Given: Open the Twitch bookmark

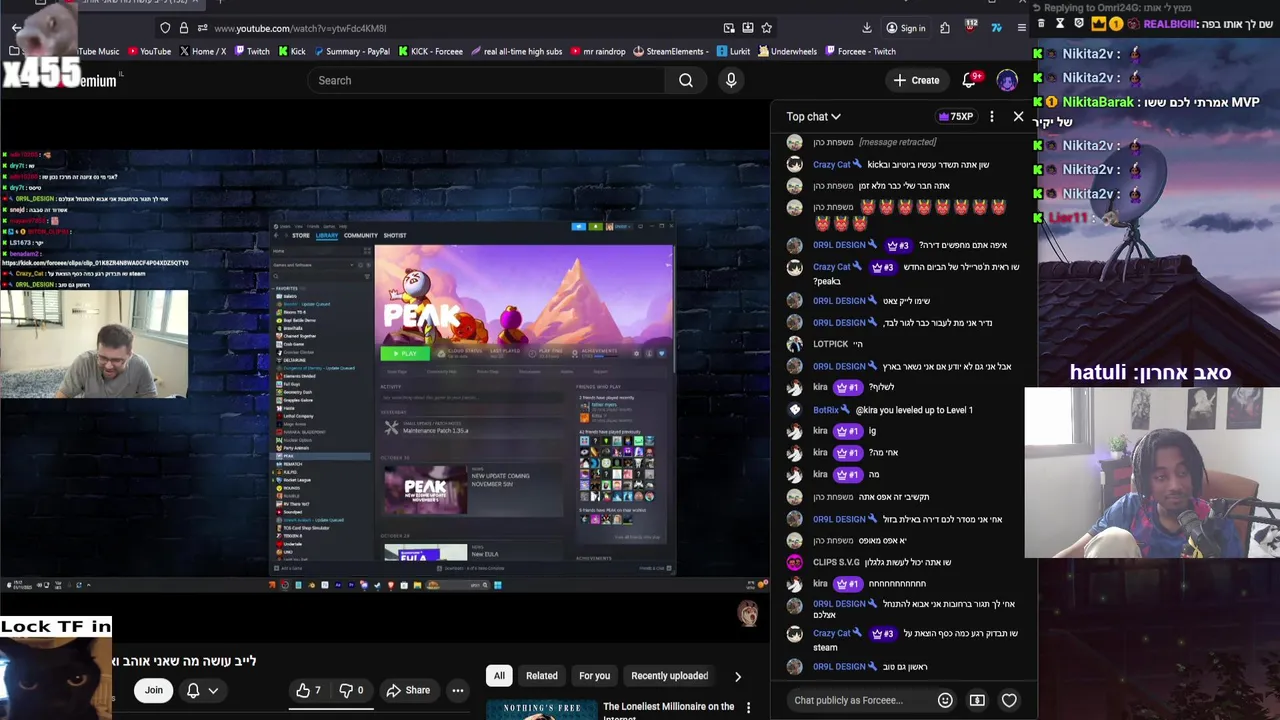Looking at the screenshot, I should 251,51.
